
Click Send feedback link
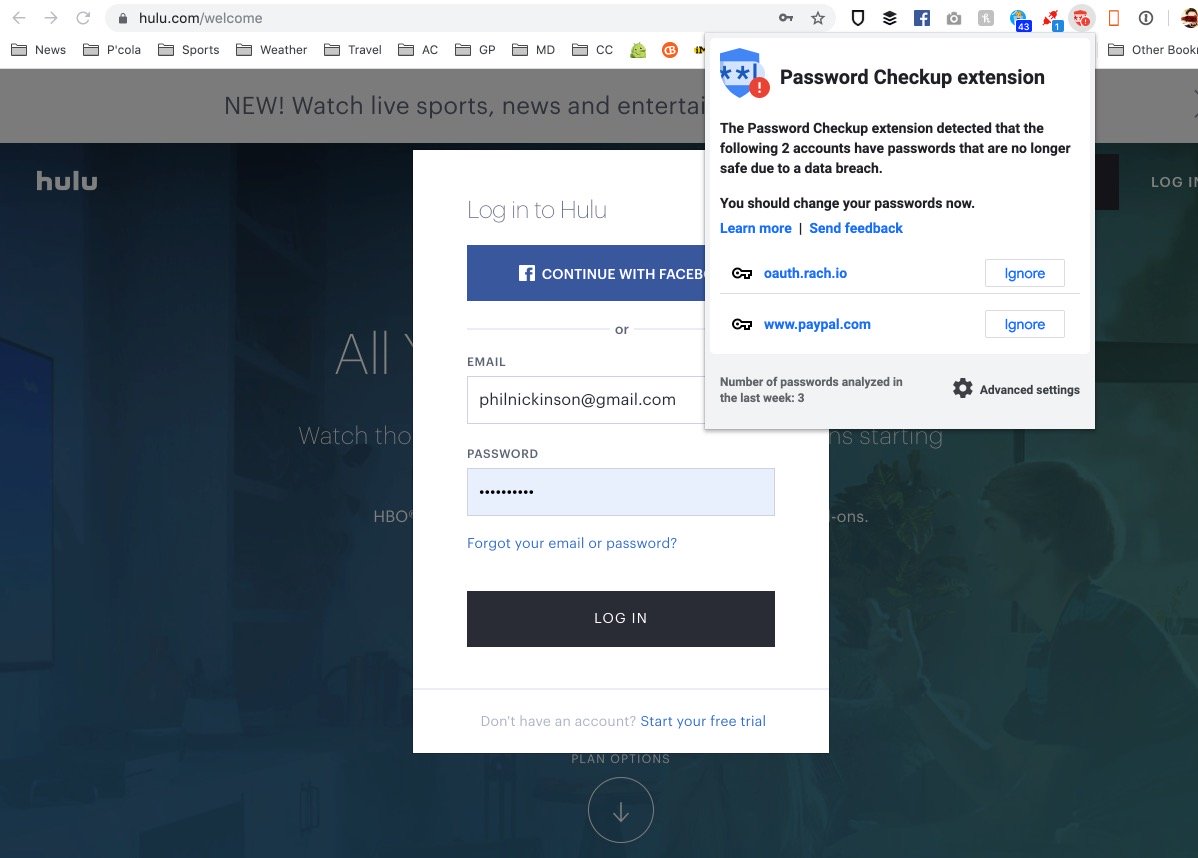(x=856, y=228)
